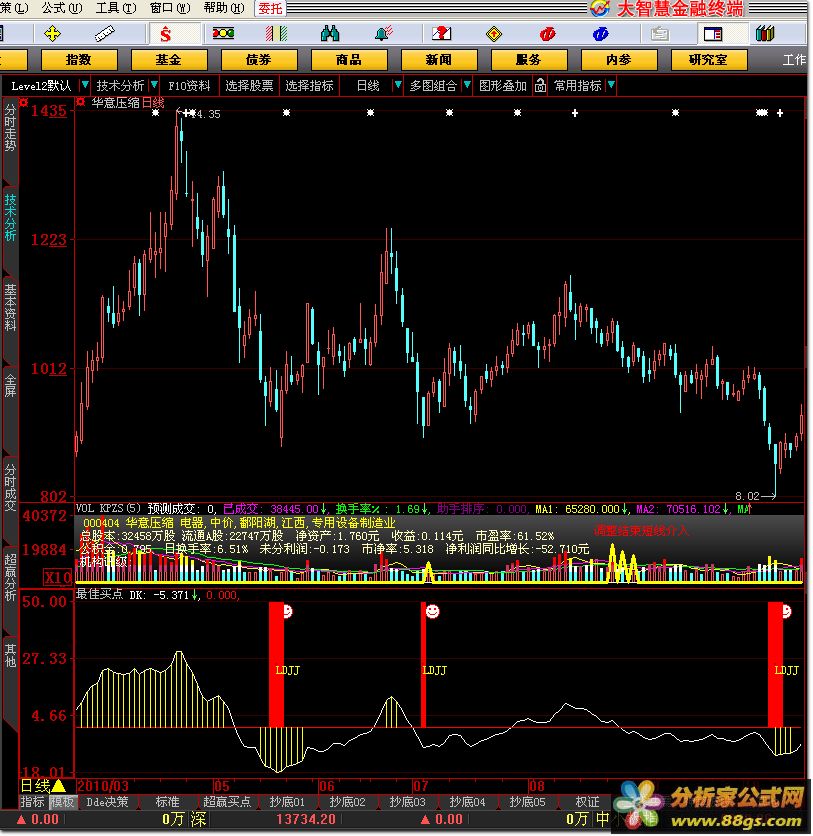
Task: Click 选择指标 in the sub-toolbar
Action: coord(309,85)
